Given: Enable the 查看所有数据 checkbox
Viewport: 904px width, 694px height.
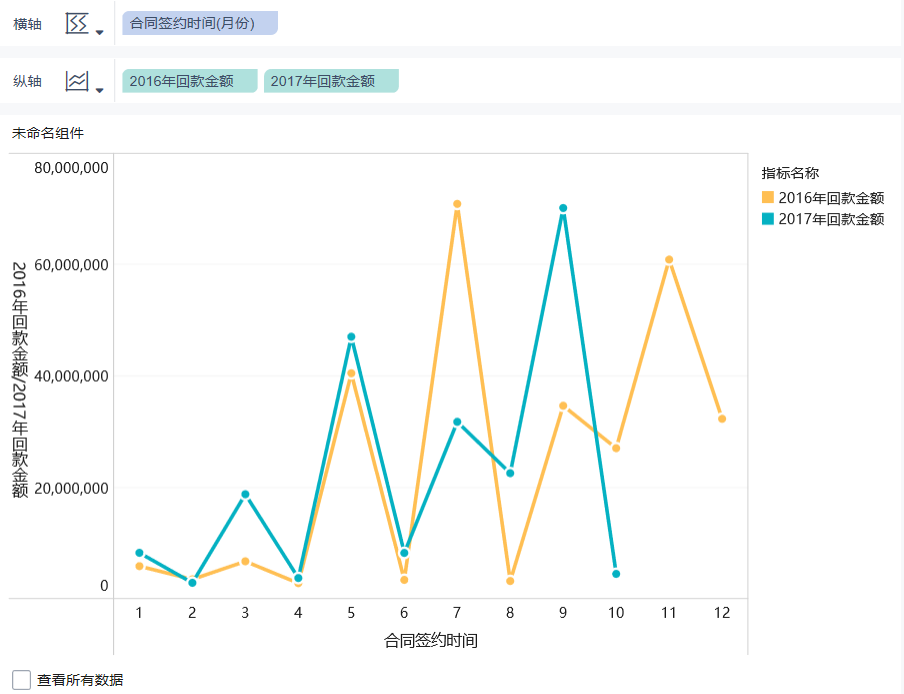Looking at the screenshot, I should pos(21,680).
